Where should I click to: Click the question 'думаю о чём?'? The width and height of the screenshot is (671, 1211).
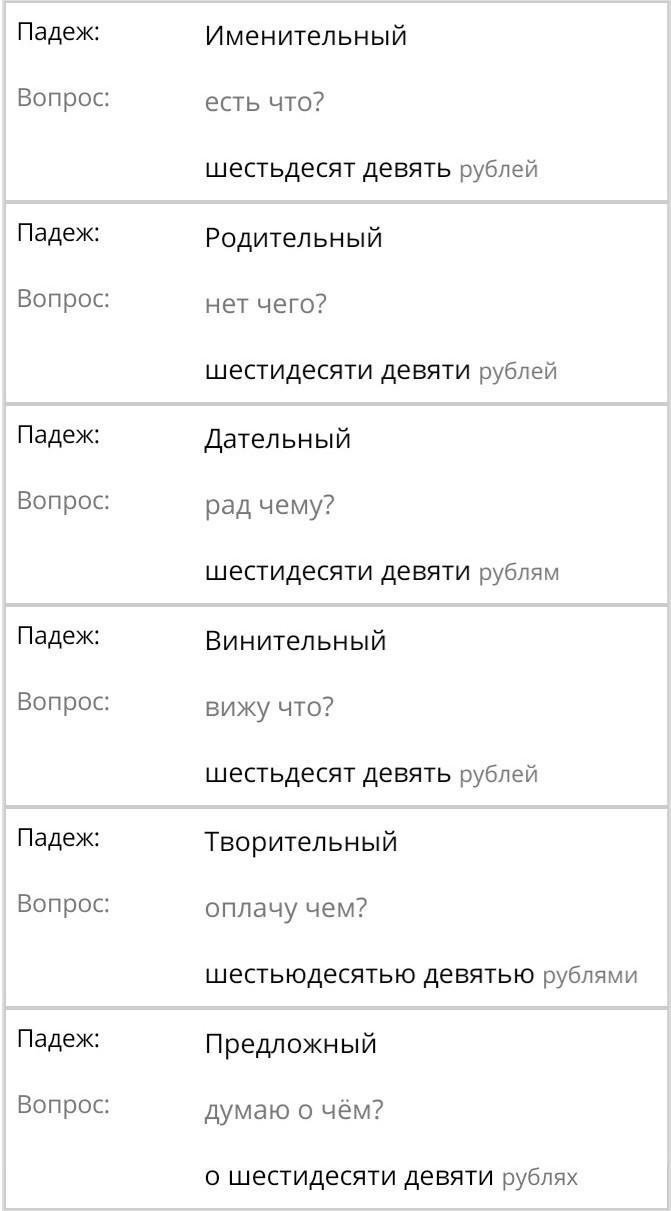click(x=294, y=1111)
